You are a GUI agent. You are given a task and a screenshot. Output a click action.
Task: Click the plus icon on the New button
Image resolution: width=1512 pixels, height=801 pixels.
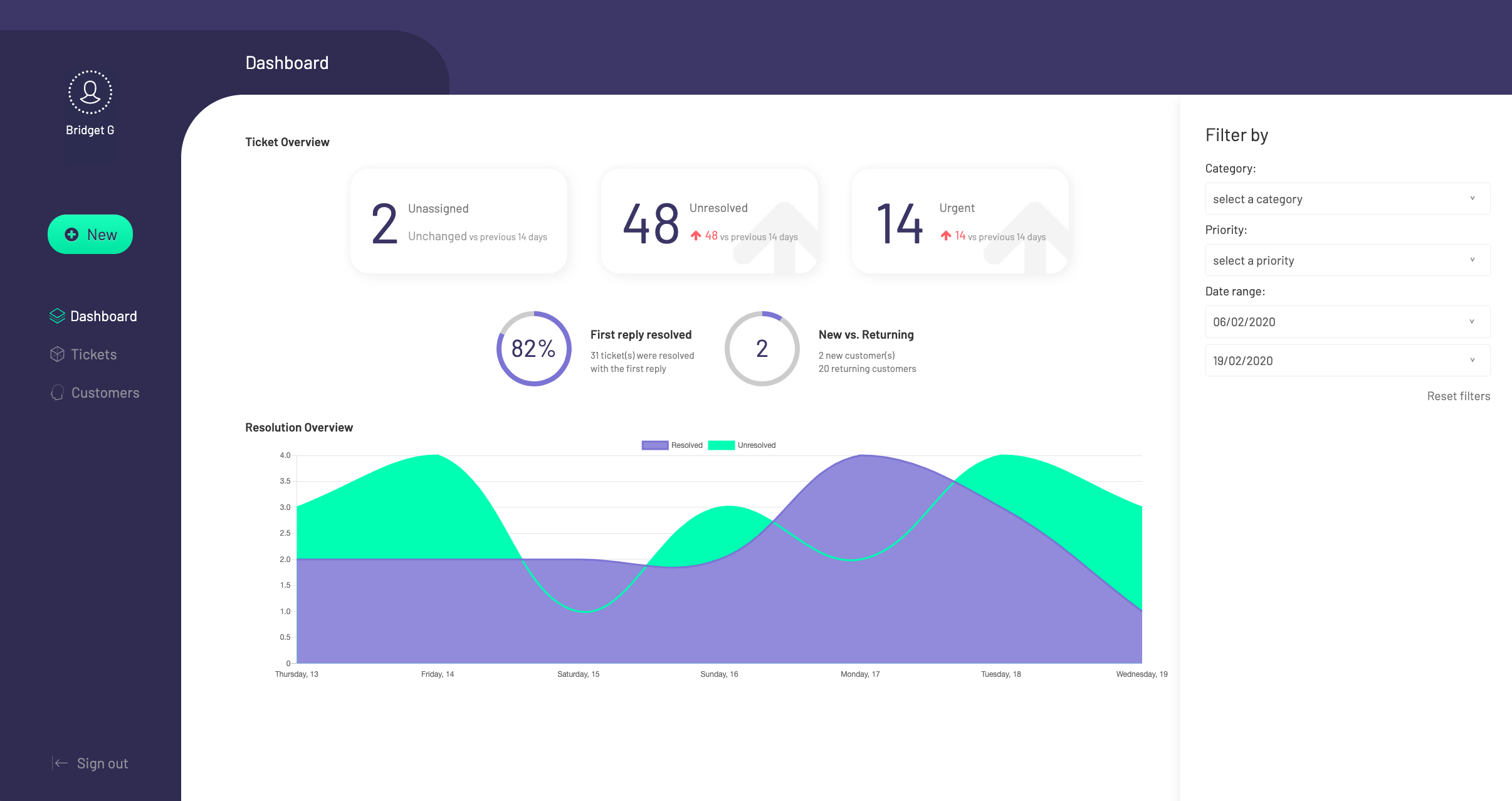(71, 234)
